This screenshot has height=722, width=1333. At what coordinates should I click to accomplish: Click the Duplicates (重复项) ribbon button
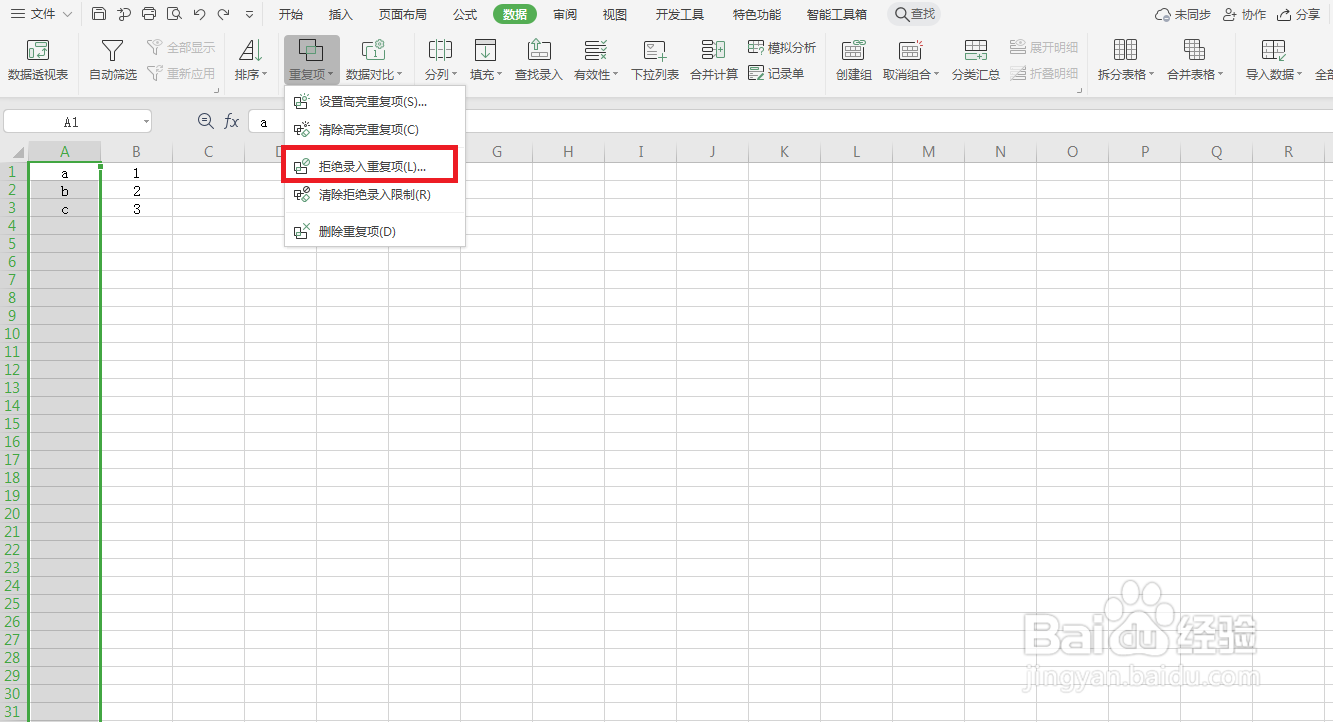(x=311, y=60)
